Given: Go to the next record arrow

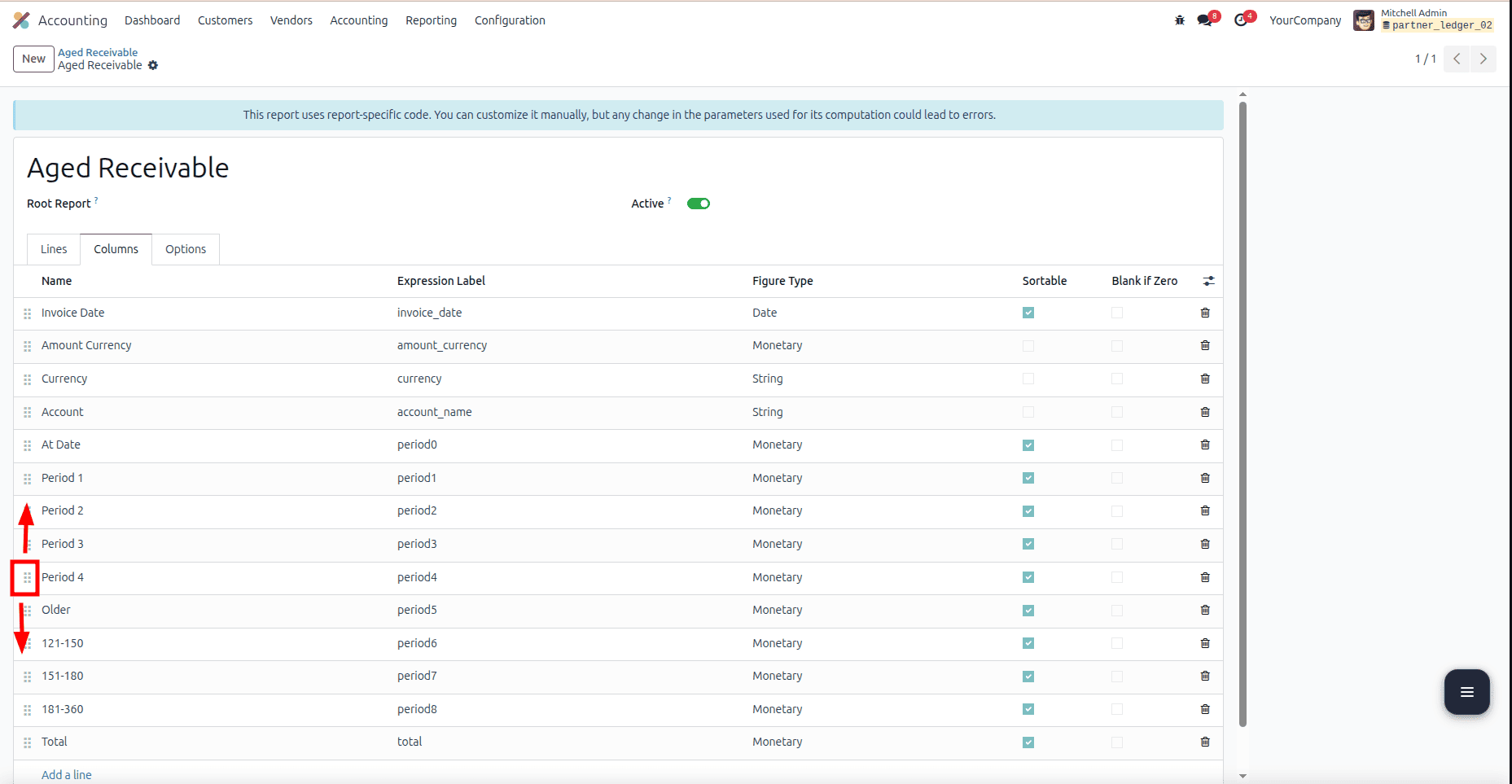Looking at the screenshot, I should pyautogui.click(x=1483, y=59).
